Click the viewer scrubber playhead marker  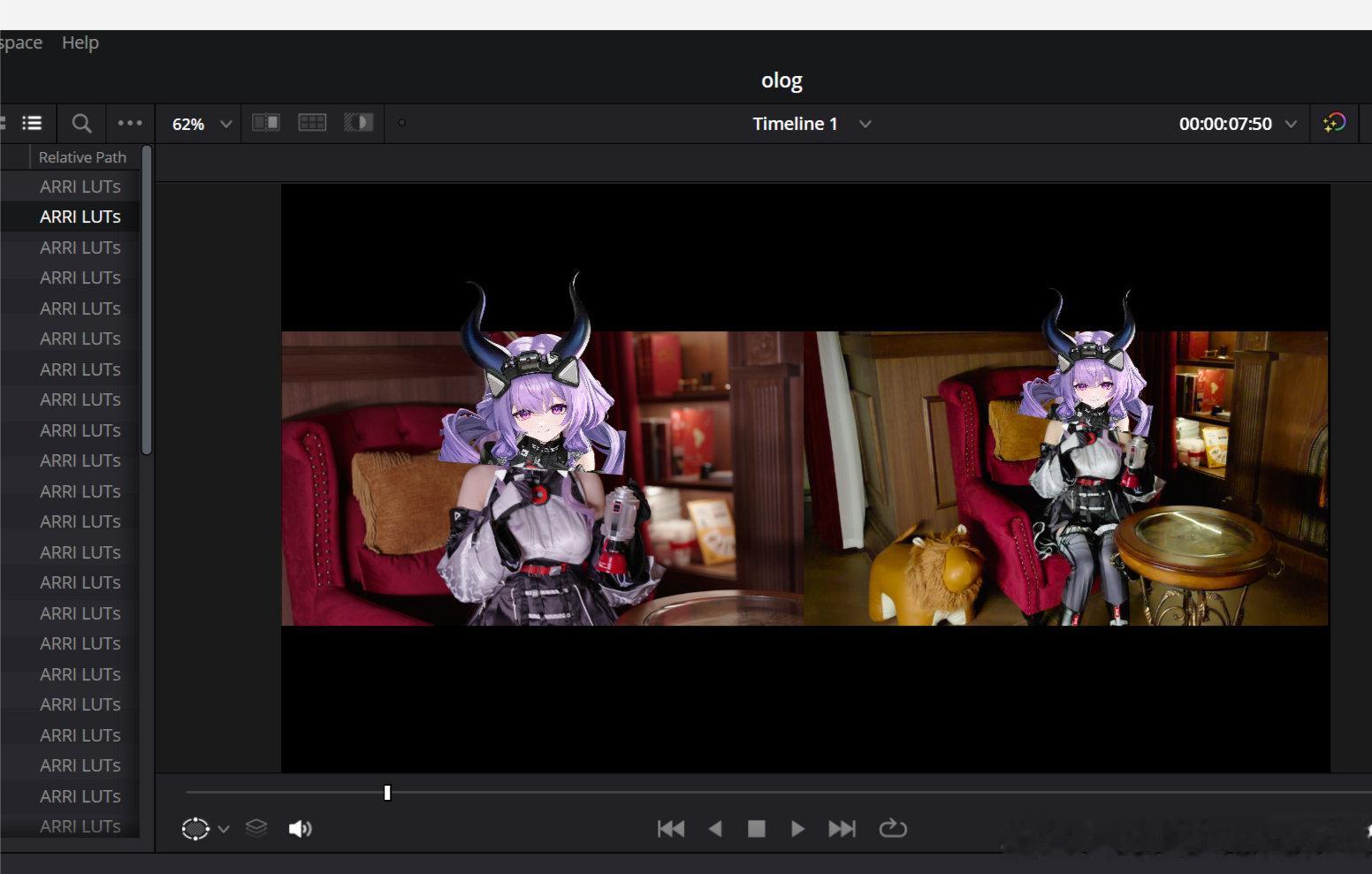[387, 793]
